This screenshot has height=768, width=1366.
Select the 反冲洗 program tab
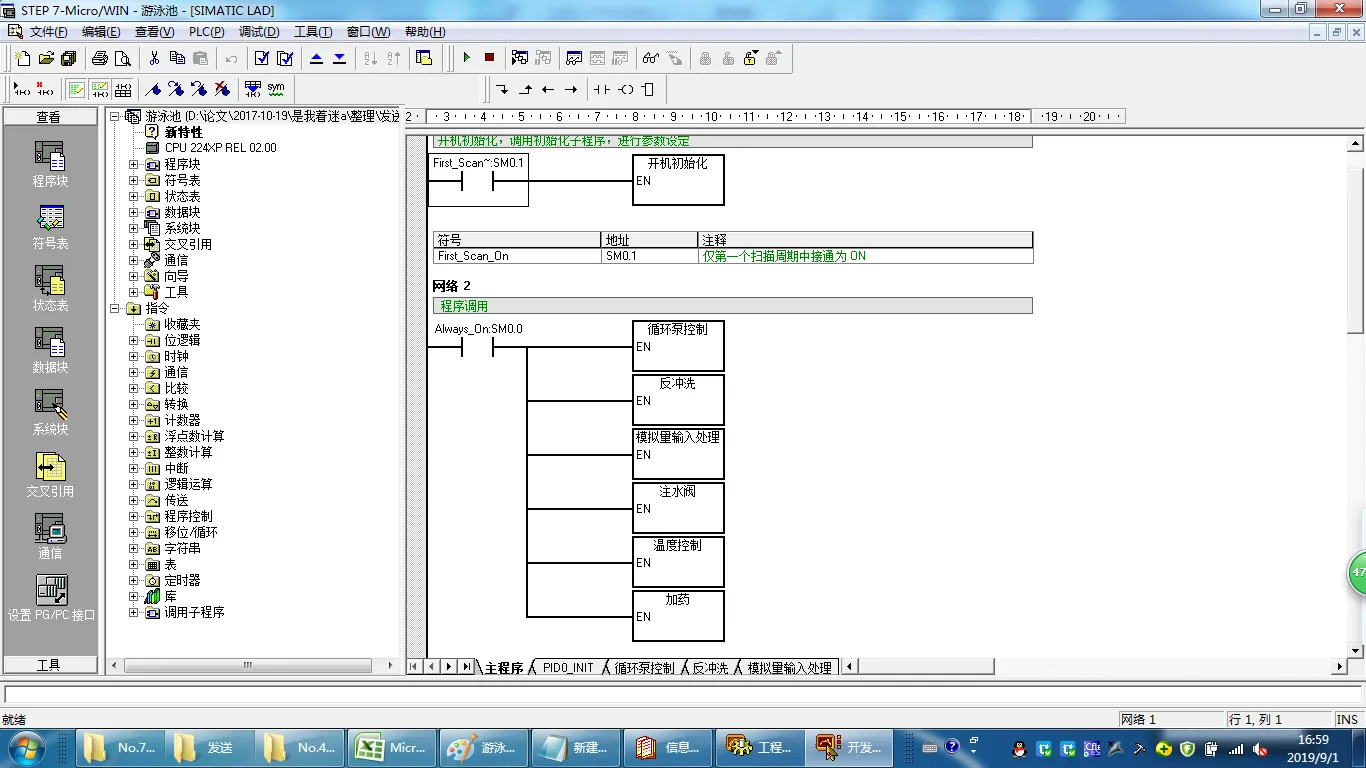coord(710,667)
